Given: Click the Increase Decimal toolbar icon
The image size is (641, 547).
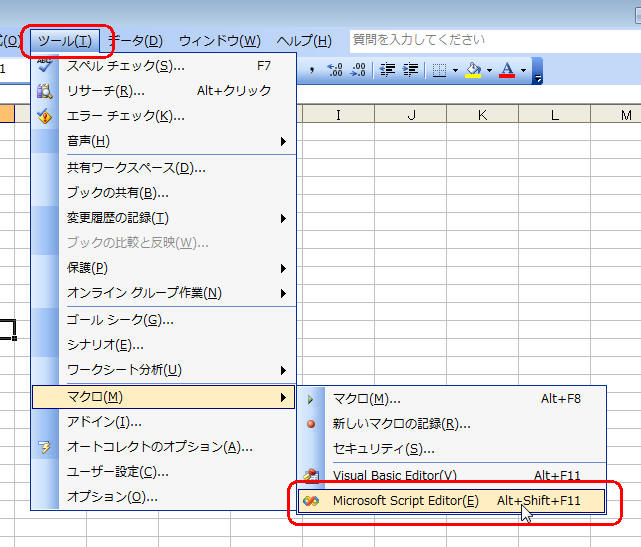Looking at the screenshot, I should coord(335,70).
